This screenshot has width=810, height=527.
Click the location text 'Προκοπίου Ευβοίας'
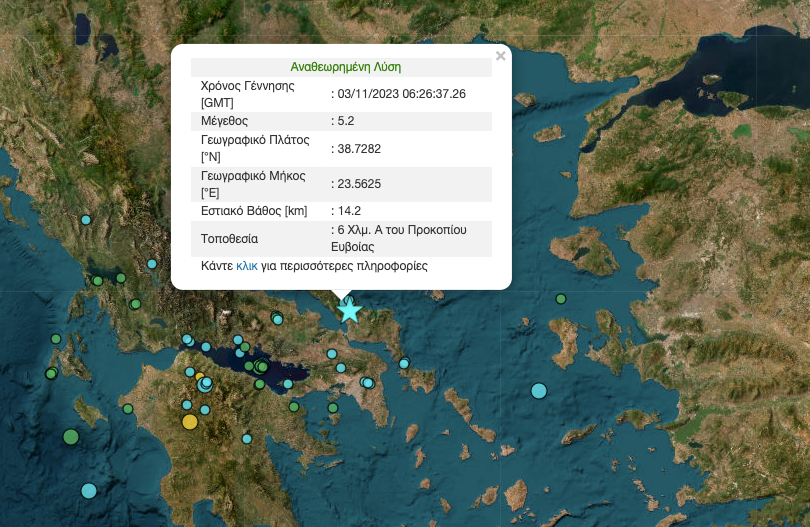(399, 238)
